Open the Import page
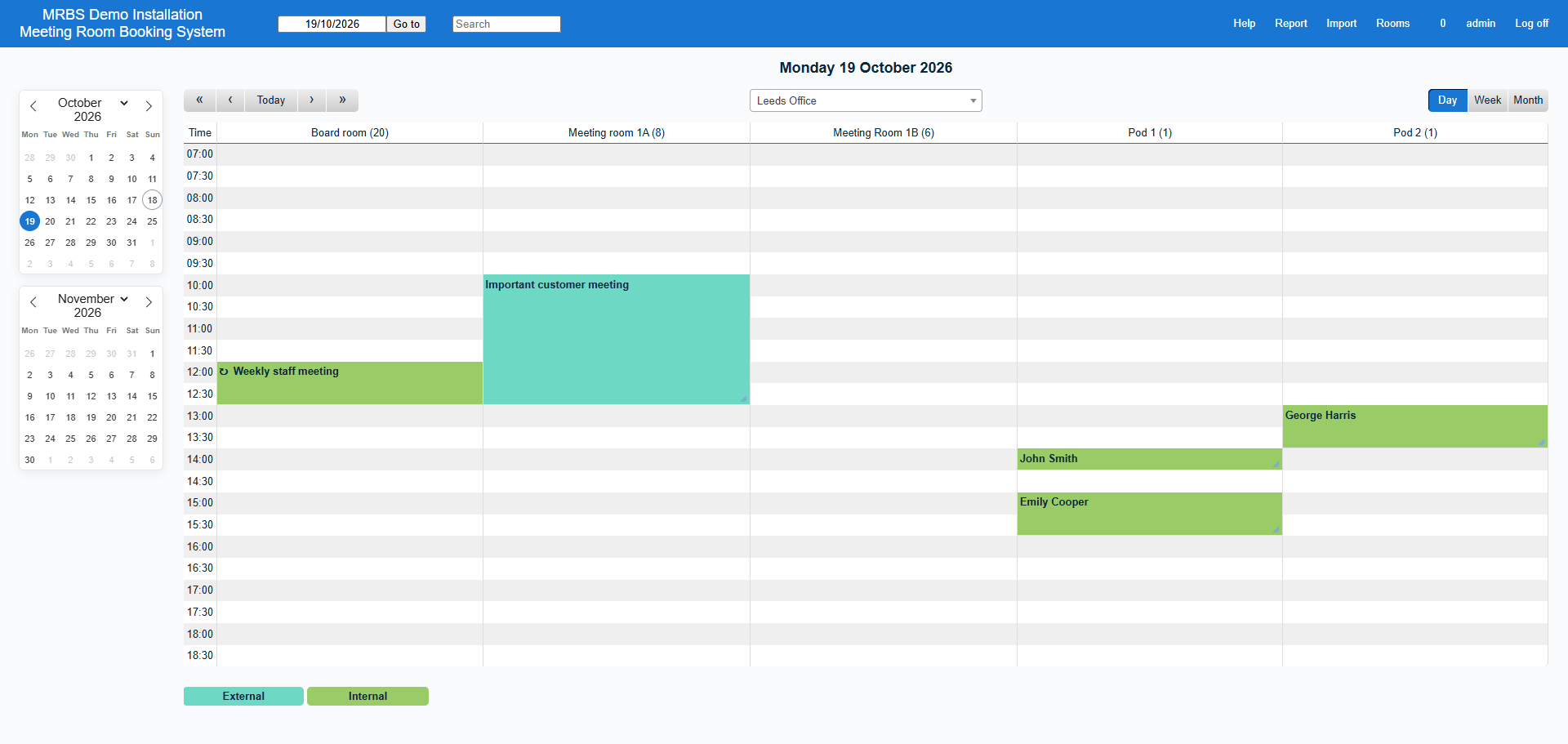Viewport: 1568px width, 744px height. click(x=1341, y=24)
